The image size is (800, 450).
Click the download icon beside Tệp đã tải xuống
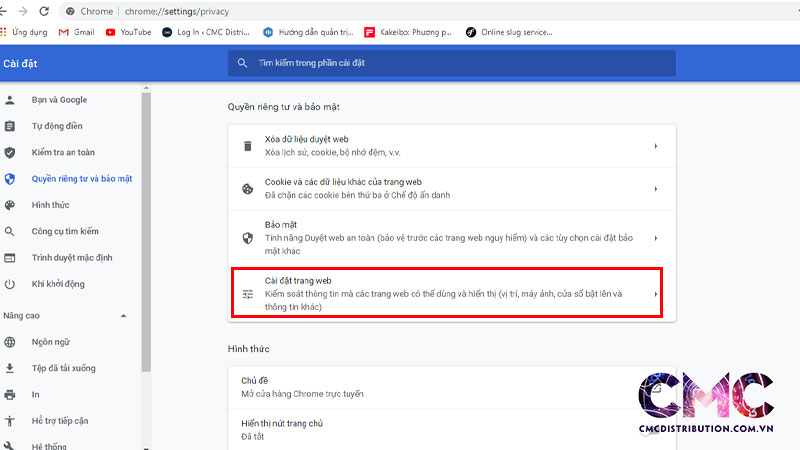[10, 368]
